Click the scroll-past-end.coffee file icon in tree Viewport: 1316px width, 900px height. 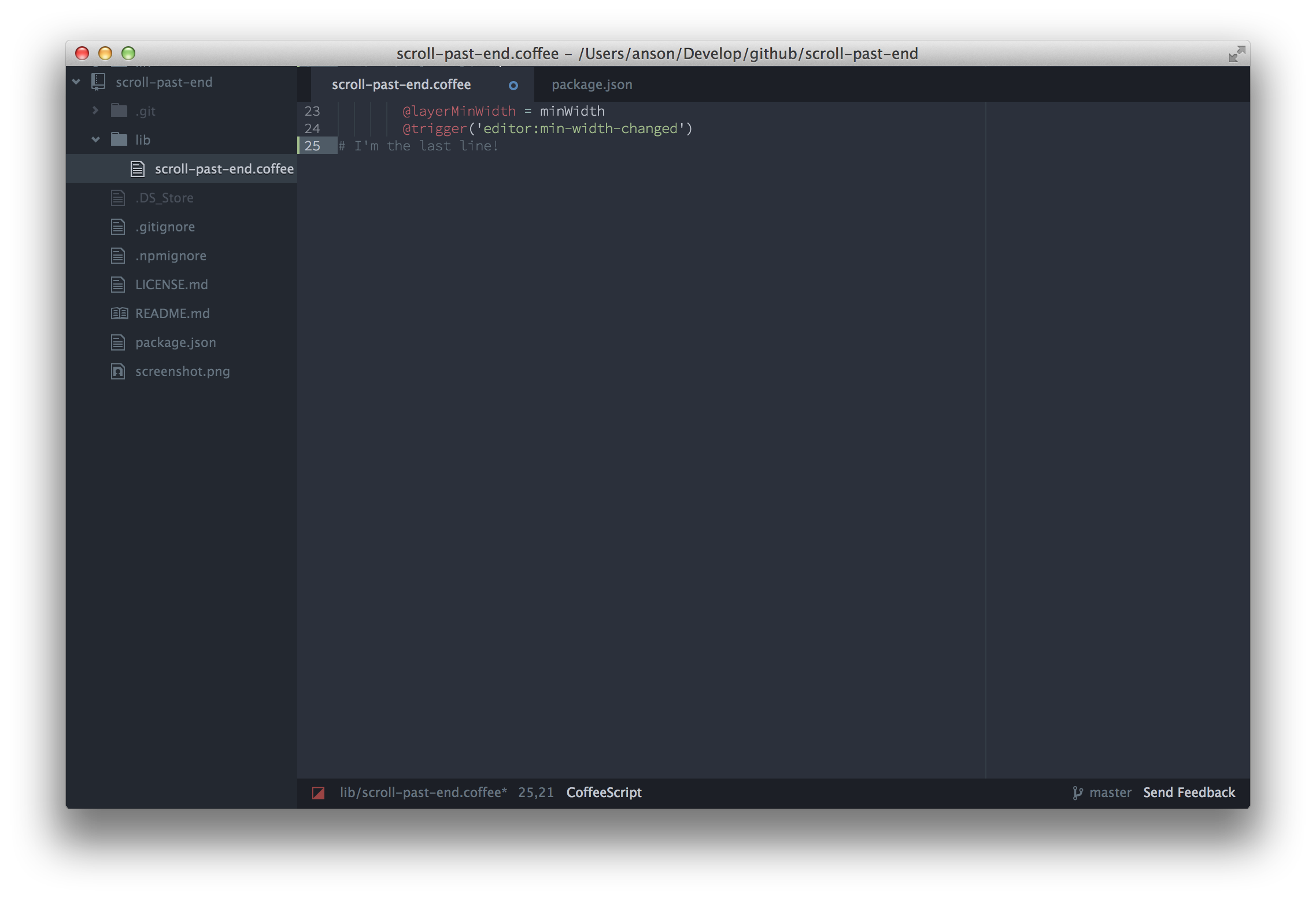tap(138, 168)
